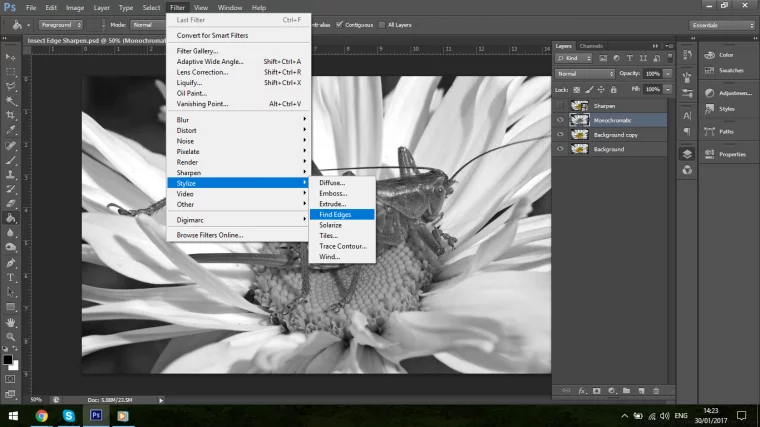Select the Path Selection tool
The height and width of the screenshot is (427, 760).
tap(10, 292)
